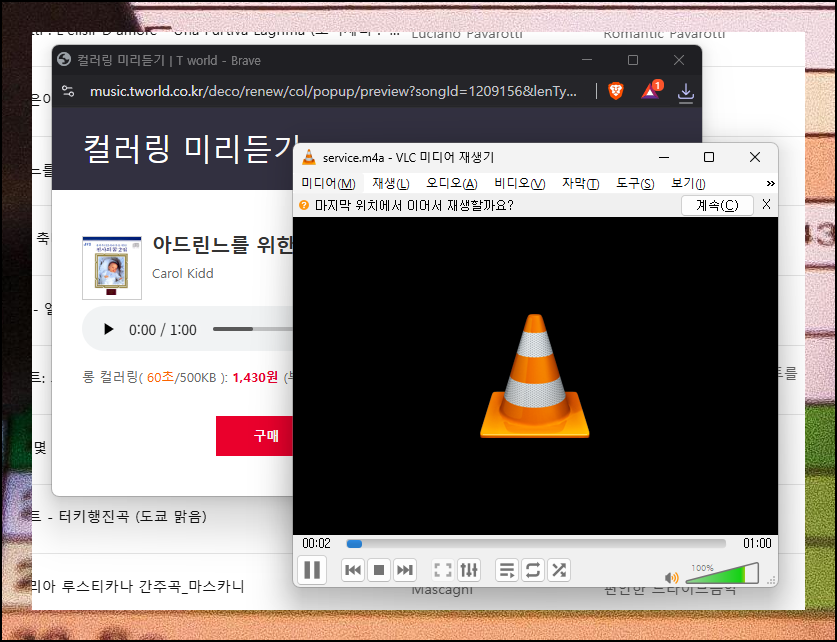Screen dimensions: 837x642
Task: Play the preview in Brave popup
Action: 108,329
